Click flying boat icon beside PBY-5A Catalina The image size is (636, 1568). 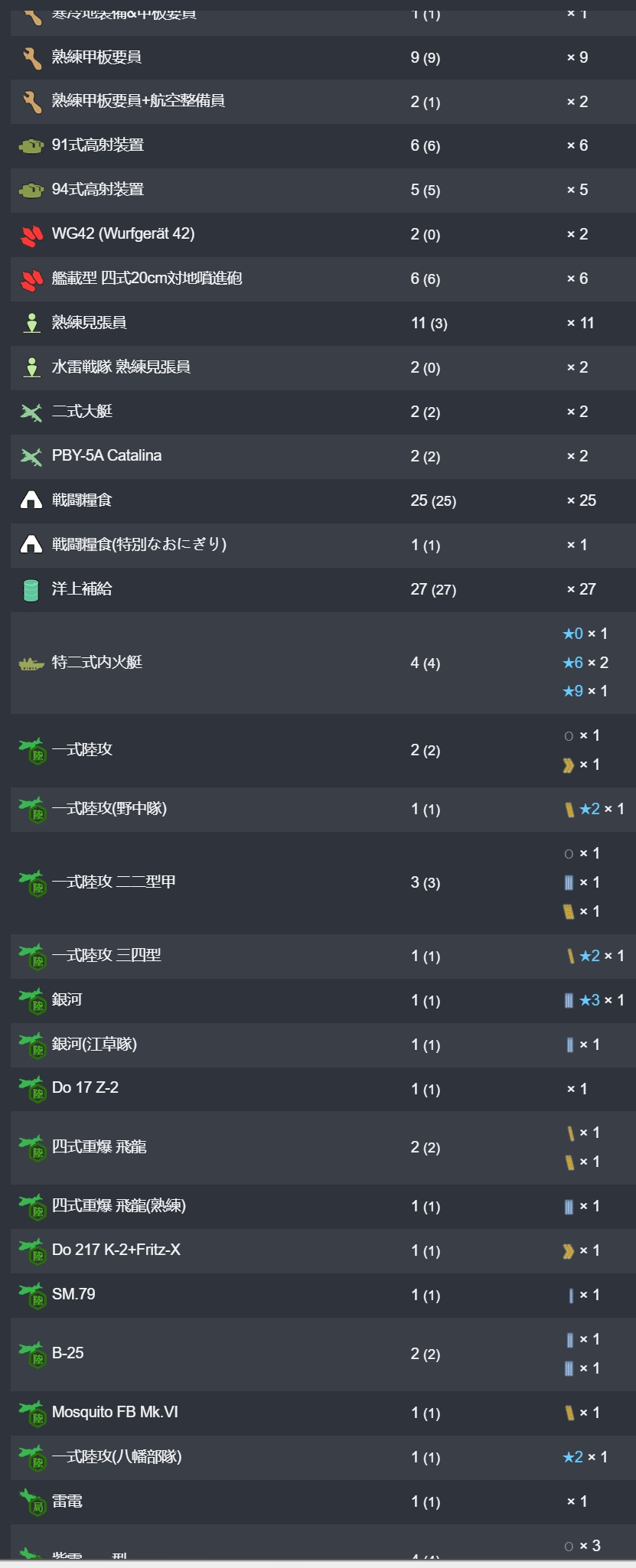tap(31, 457)
